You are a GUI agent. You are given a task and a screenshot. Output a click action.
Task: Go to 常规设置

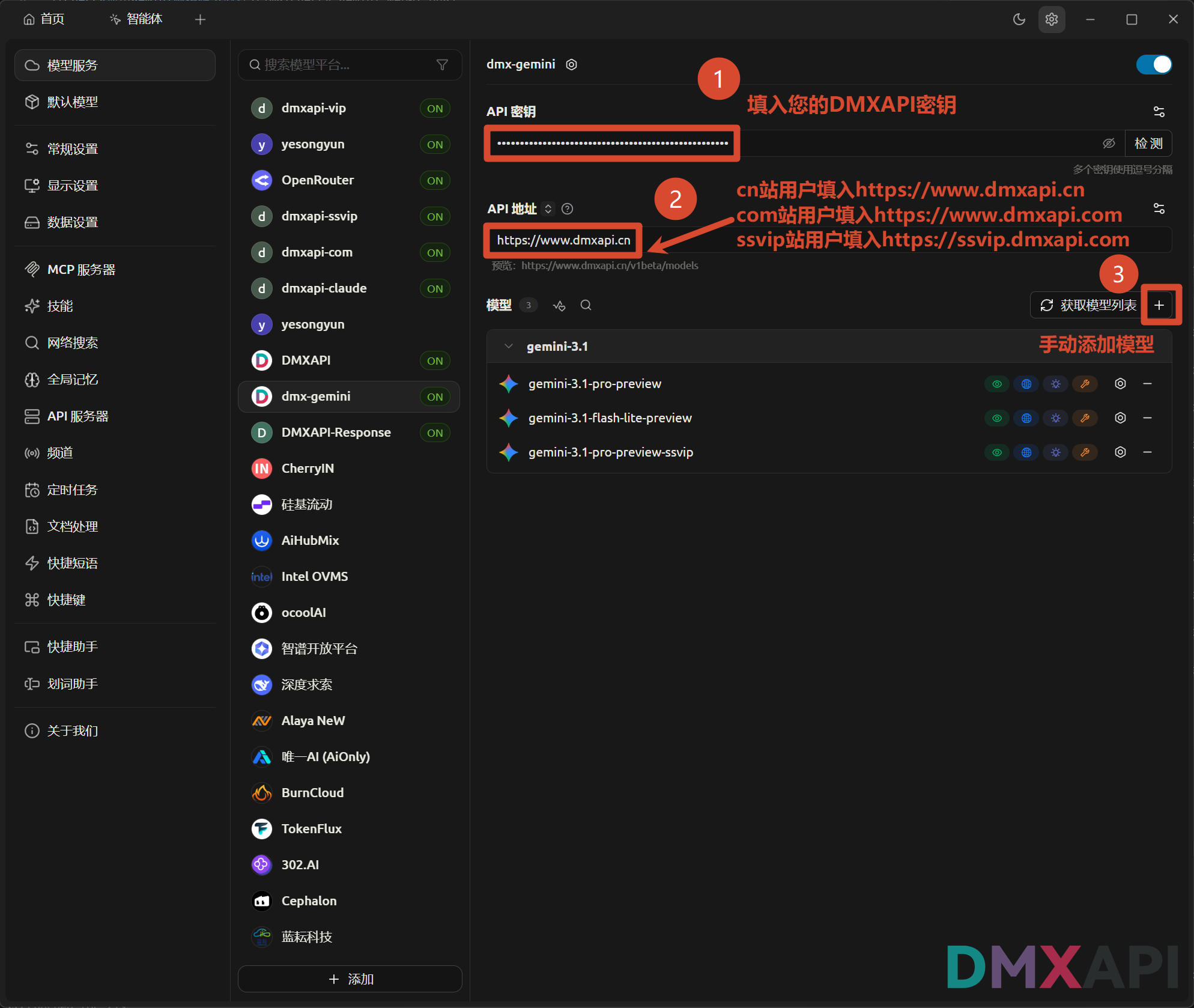tap(115, 148)
